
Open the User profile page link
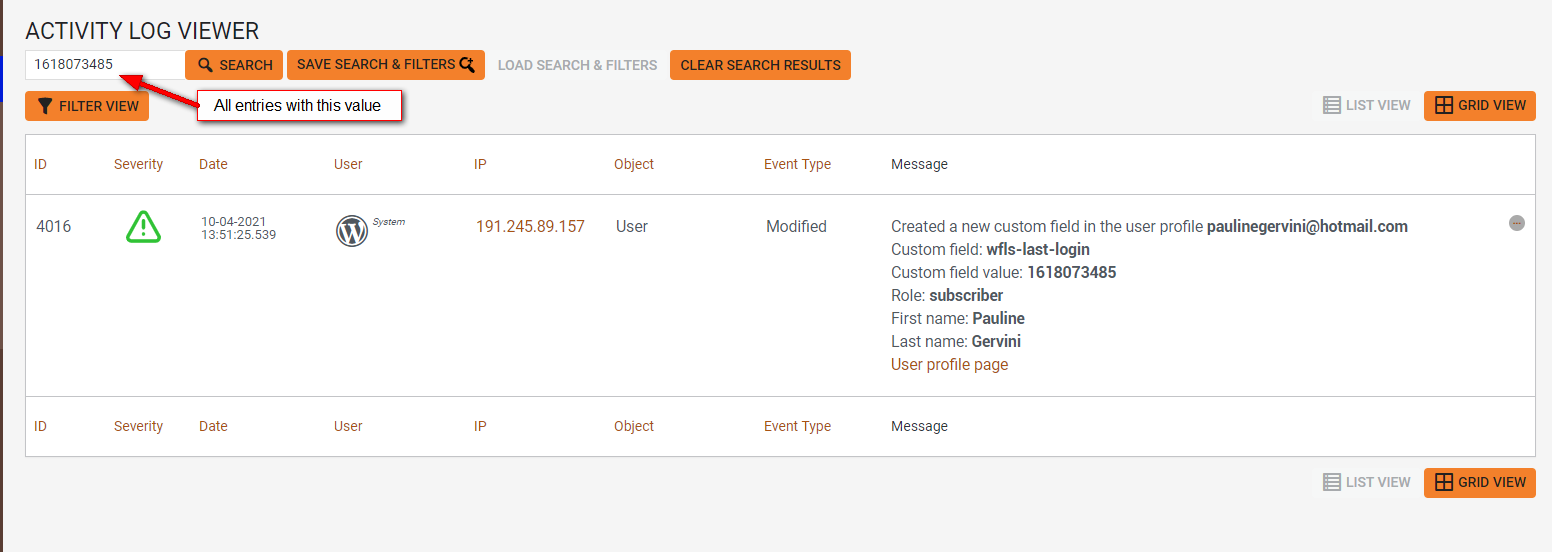[949, 365]
